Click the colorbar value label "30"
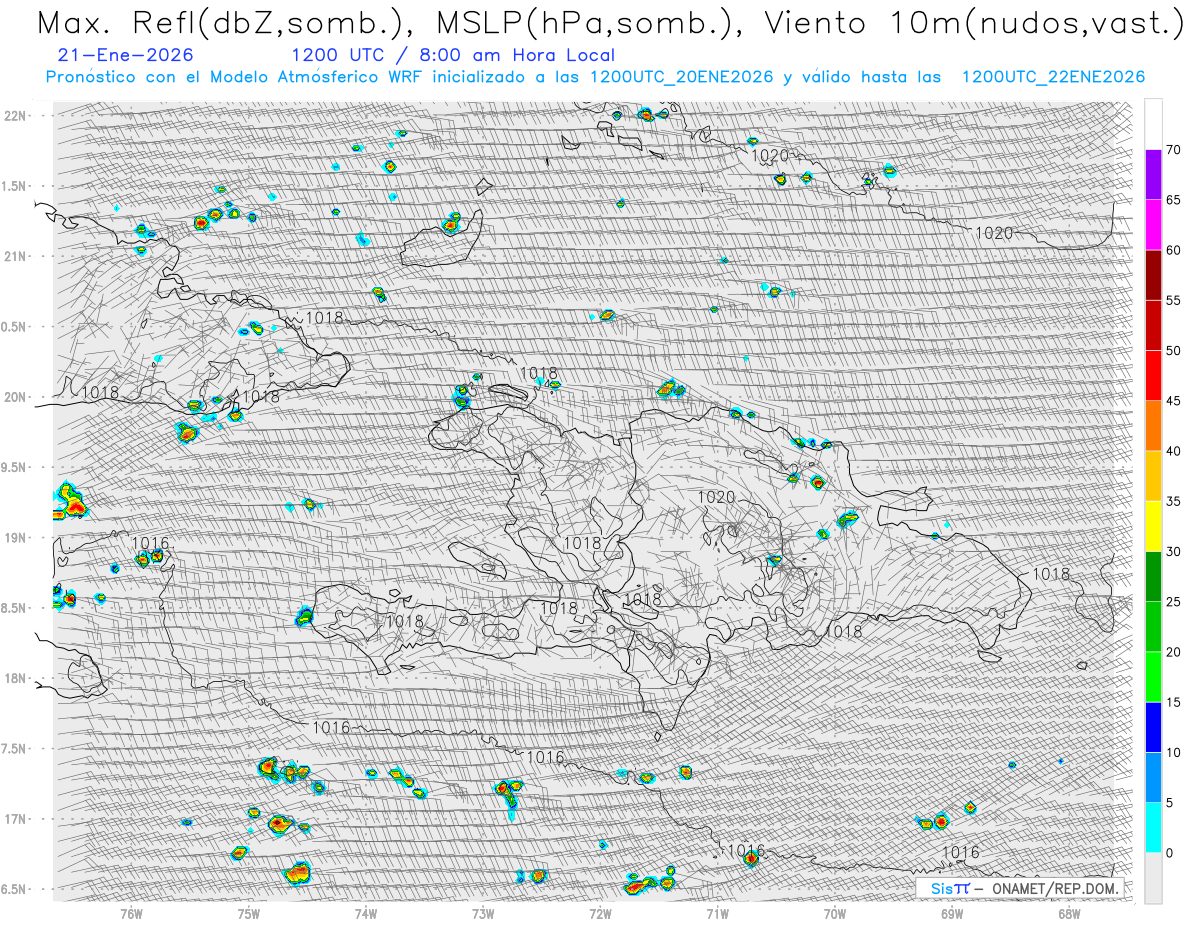 point(1174,552)
